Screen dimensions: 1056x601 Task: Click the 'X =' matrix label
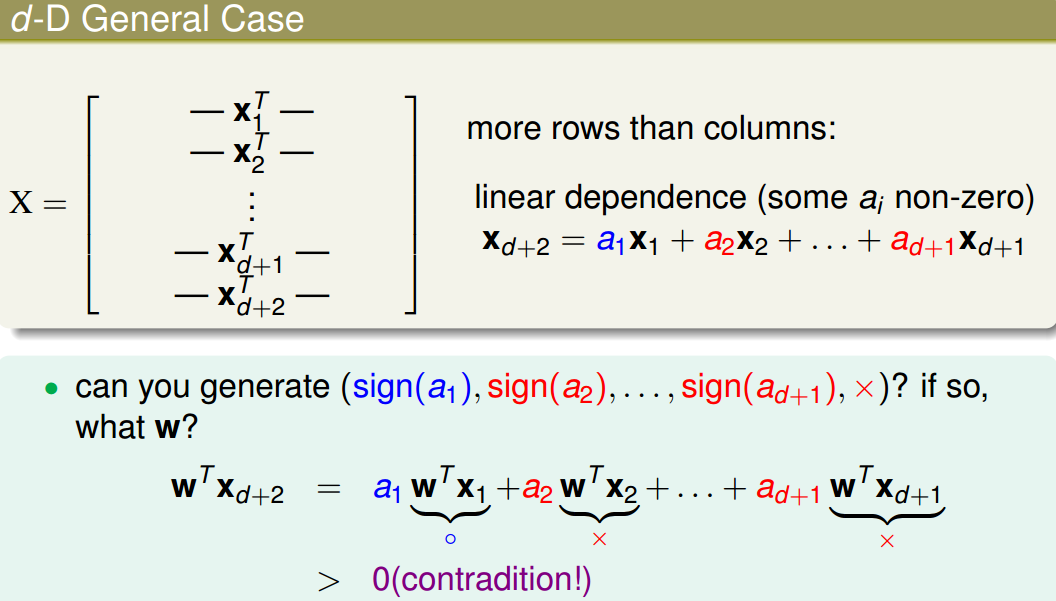pos(38,202)
